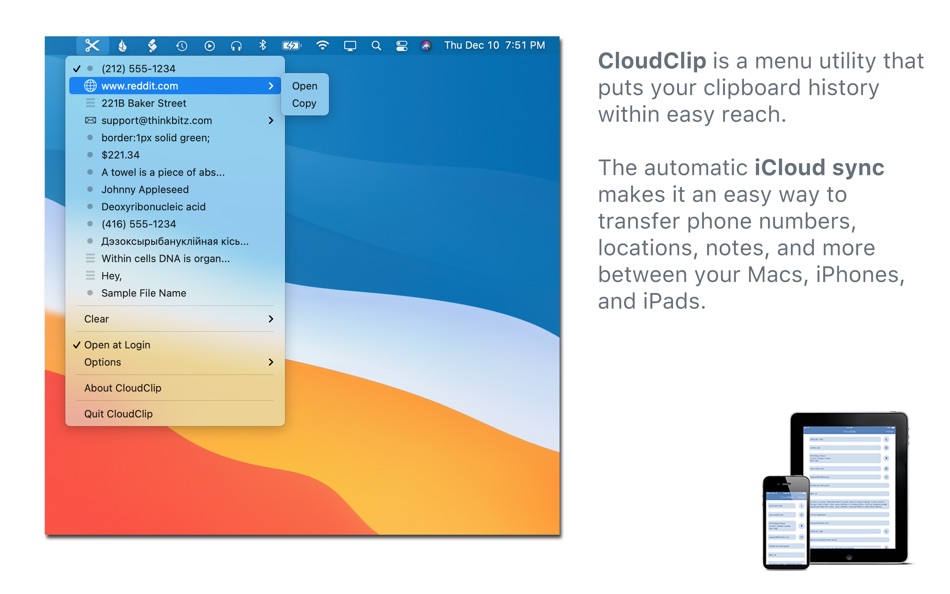Expand the Clear submenu arrow

coord(271,319)
